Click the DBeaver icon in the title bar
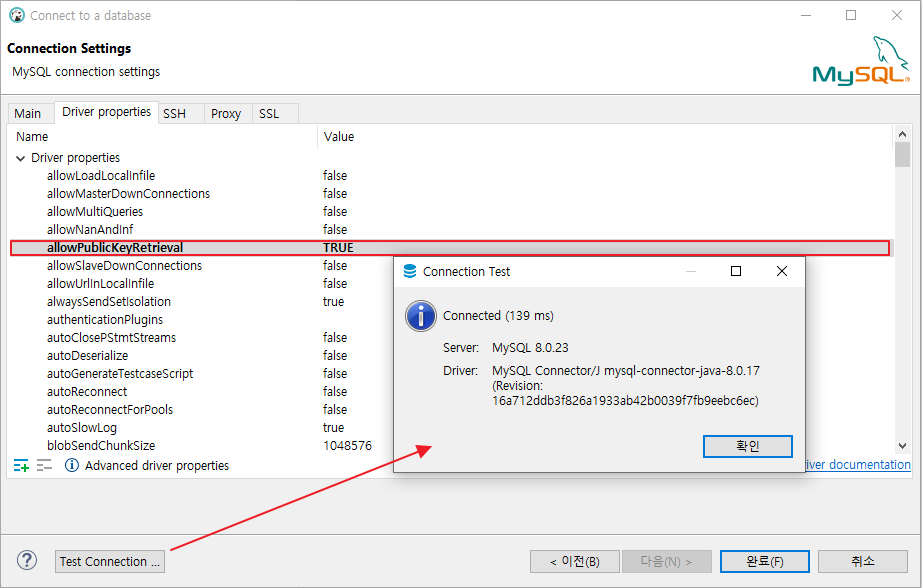The height and width of the screenshot is (588, 922). (17, 15)
